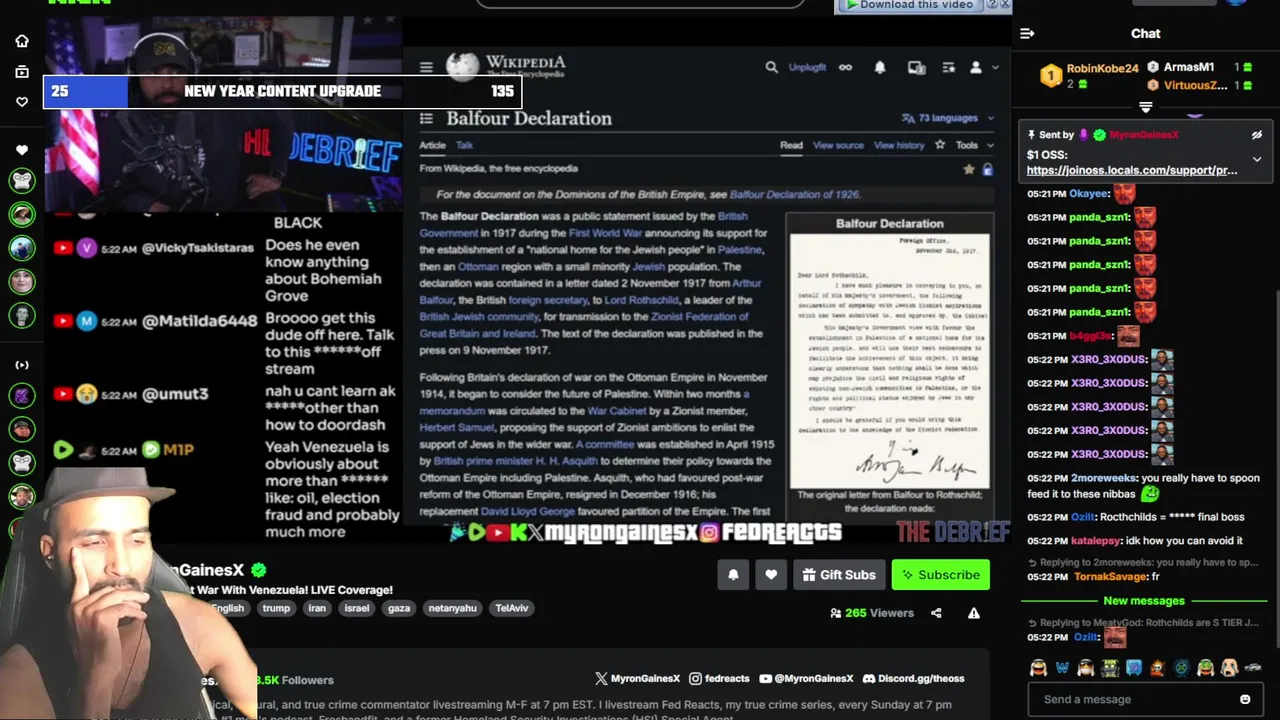Open the Herbert Samuel link

pyautogui.click(x=456, y=427)
